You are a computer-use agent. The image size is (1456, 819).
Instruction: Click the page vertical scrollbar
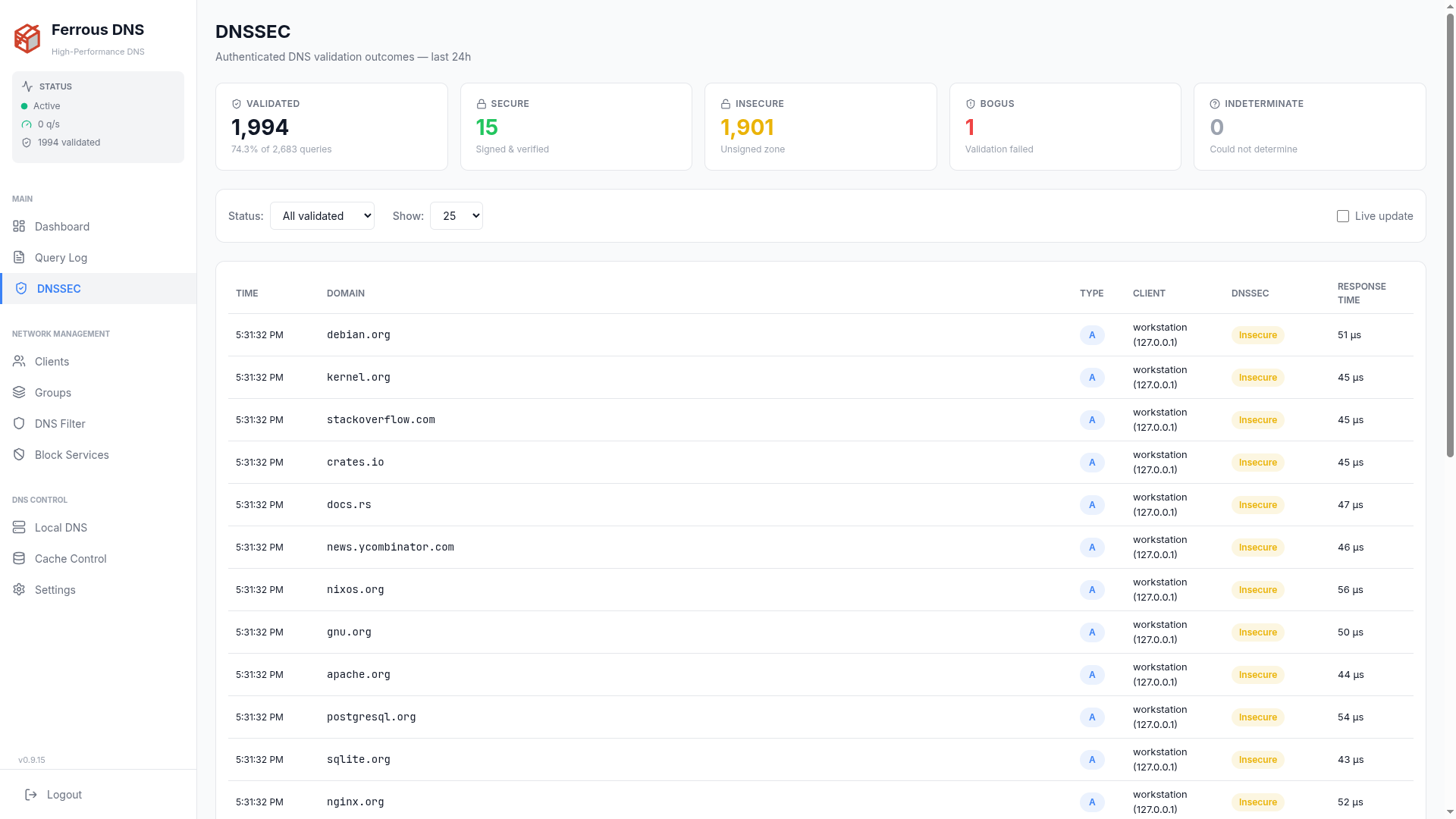(1450, 235)
